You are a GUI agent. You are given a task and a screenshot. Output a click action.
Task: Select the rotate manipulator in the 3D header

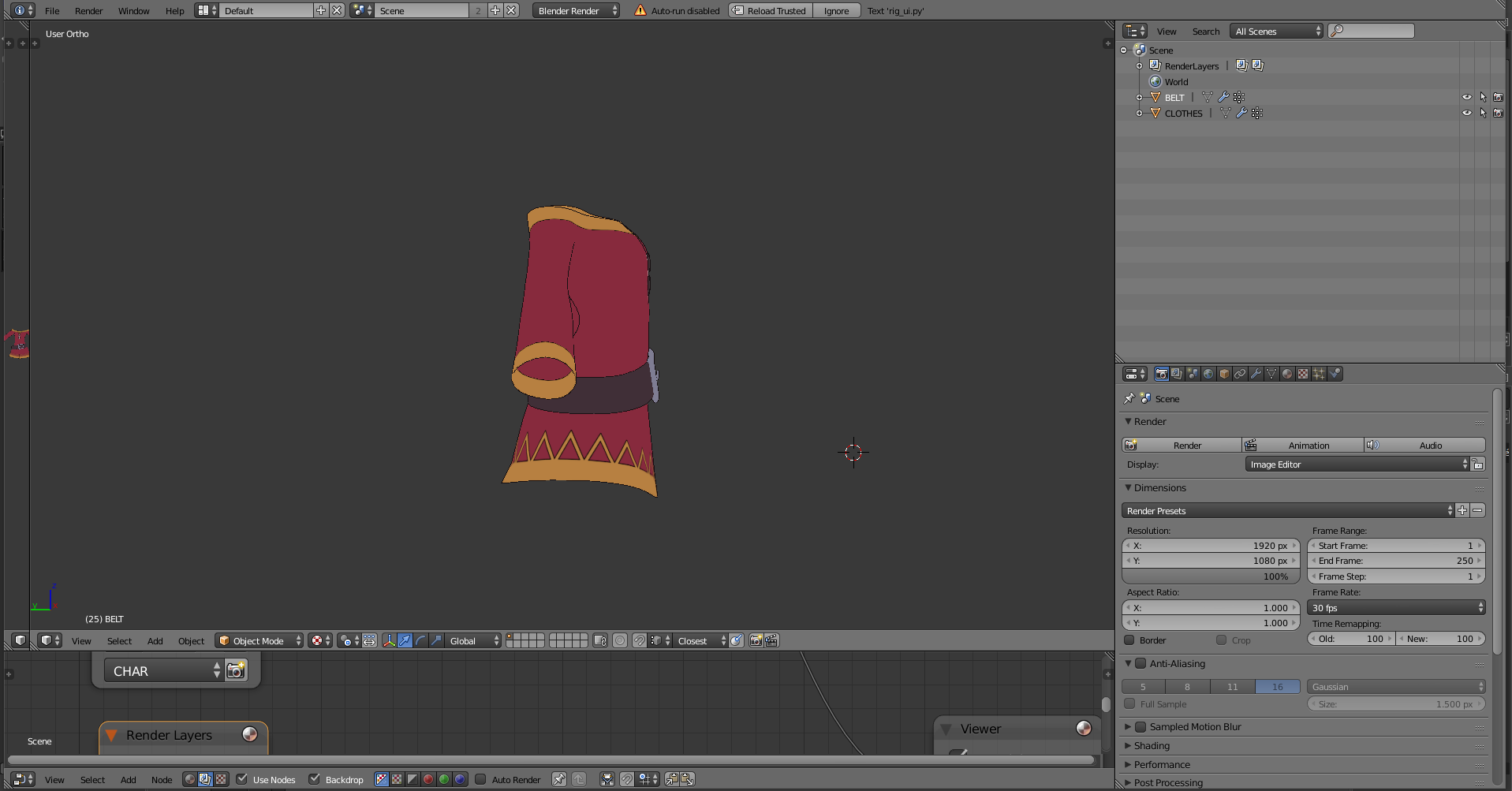point(420,640)
